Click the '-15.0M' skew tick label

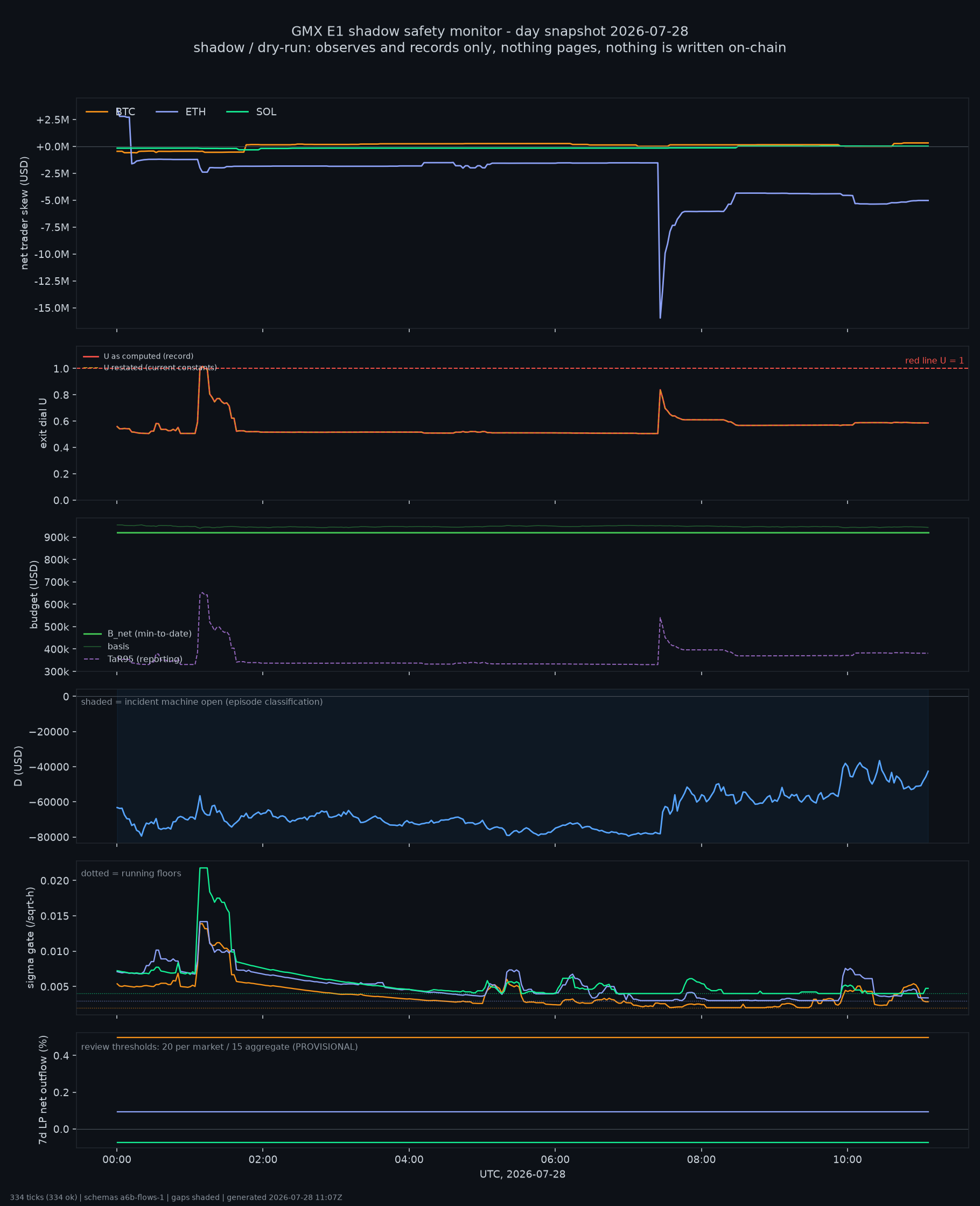tap(51, 308)
